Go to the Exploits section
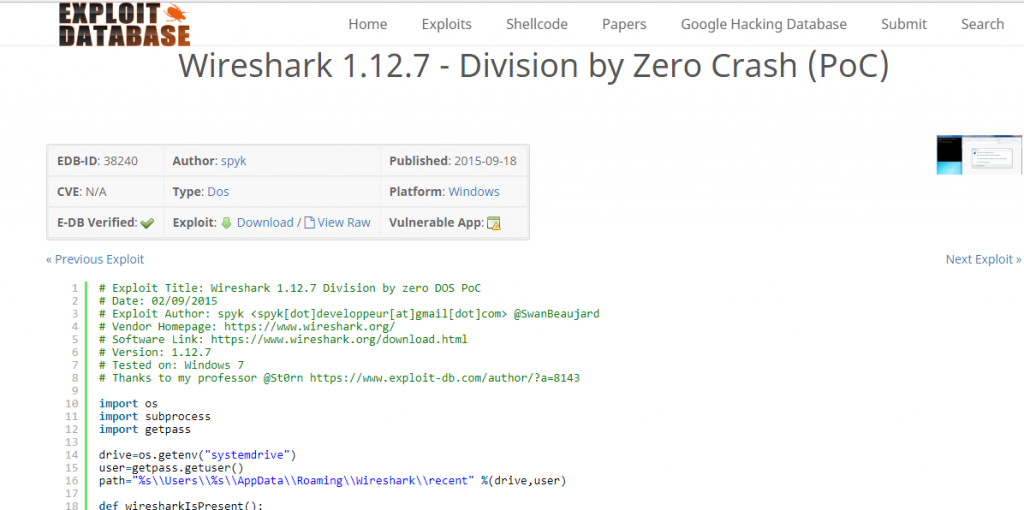Image resolution: width=1024 pixels, height=510 pixels. (x=447, y=24)
